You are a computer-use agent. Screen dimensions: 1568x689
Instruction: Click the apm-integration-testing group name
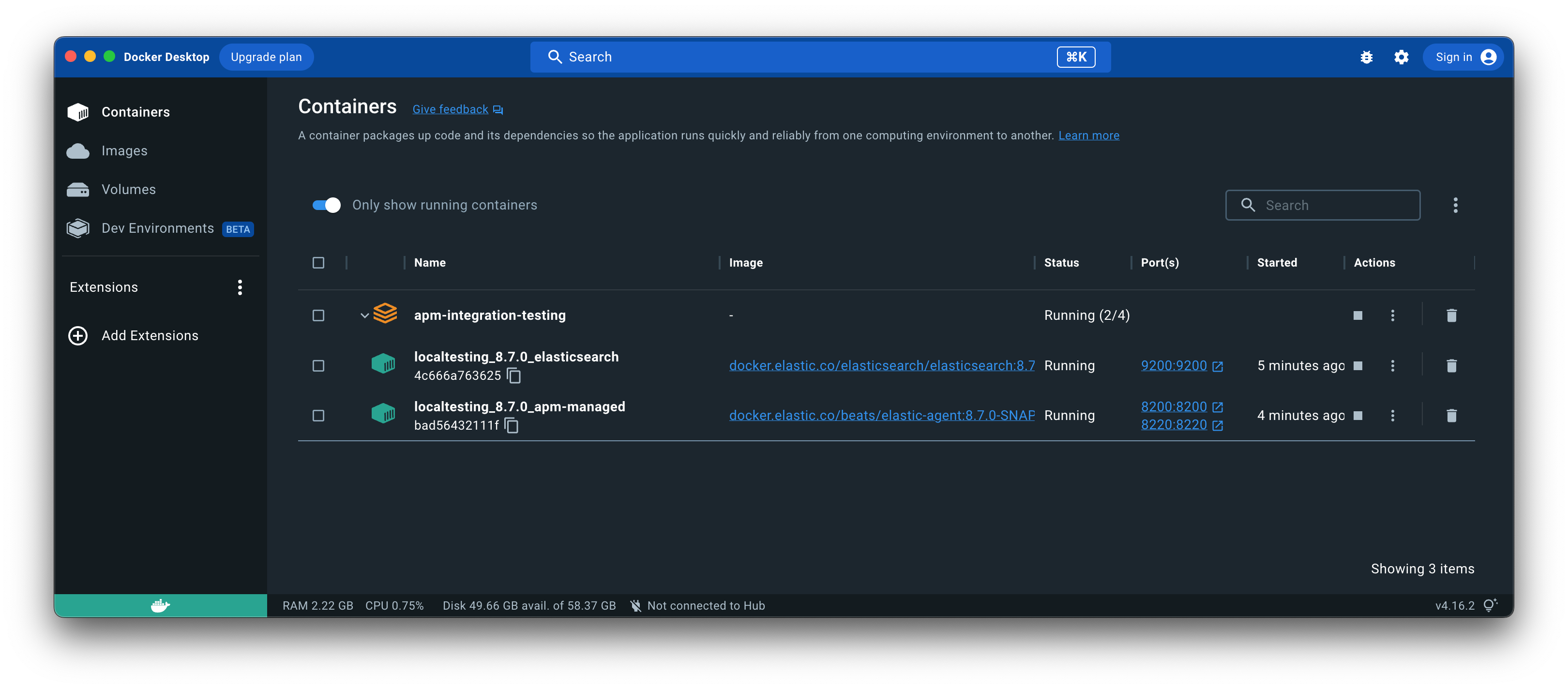click(x=489, y=315)
